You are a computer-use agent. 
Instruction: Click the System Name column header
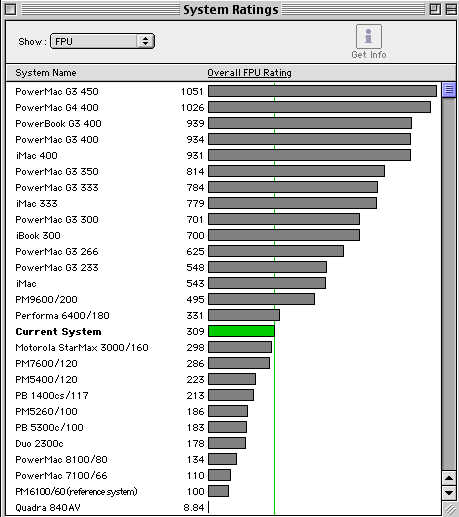click(x=46, y=73)
